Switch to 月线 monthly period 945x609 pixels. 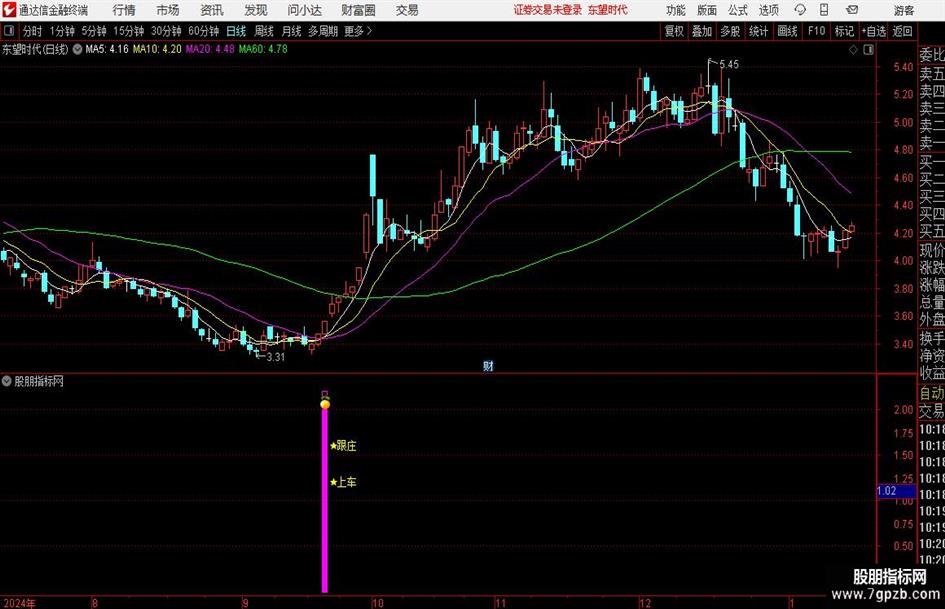[292, 31]
